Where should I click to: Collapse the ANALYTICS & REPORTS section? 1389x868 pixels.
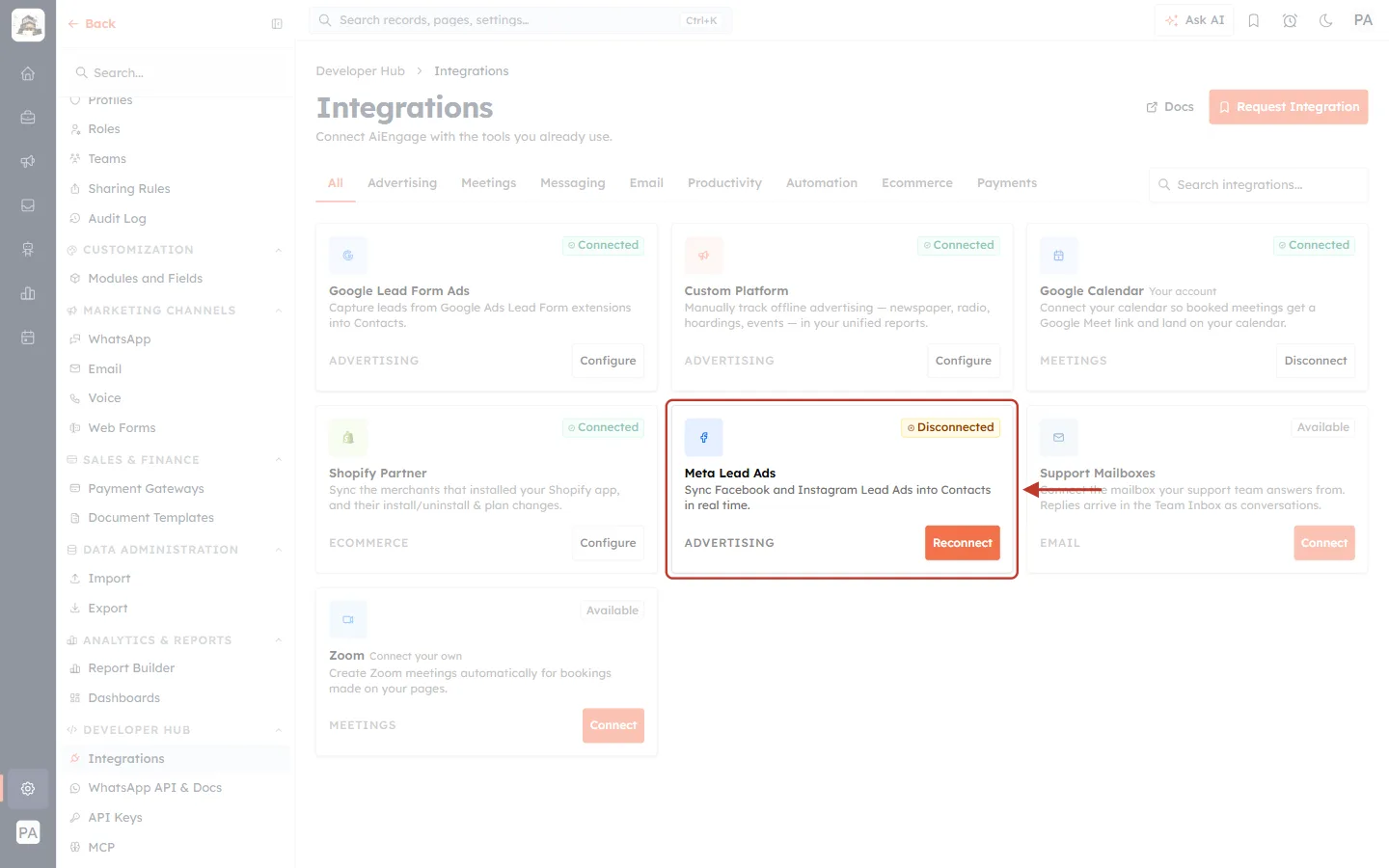coord(279,640)
